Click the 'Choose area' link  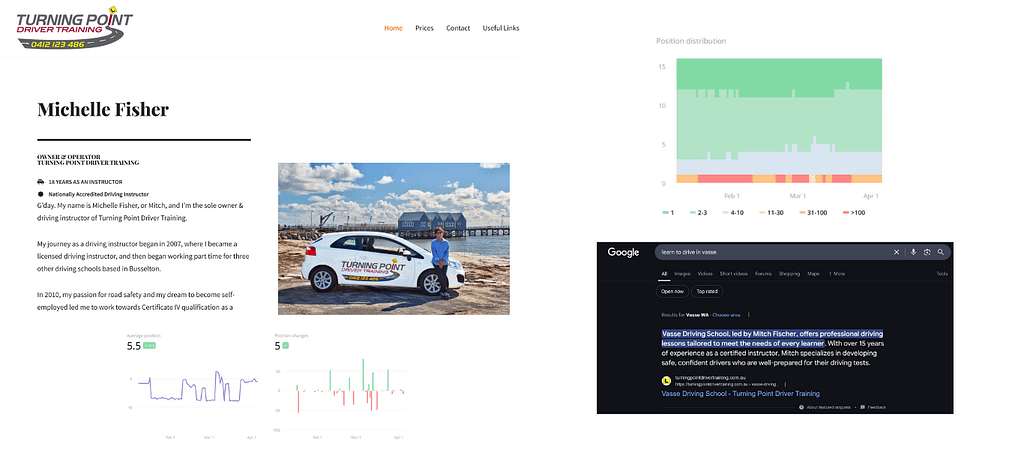[727, 314]
